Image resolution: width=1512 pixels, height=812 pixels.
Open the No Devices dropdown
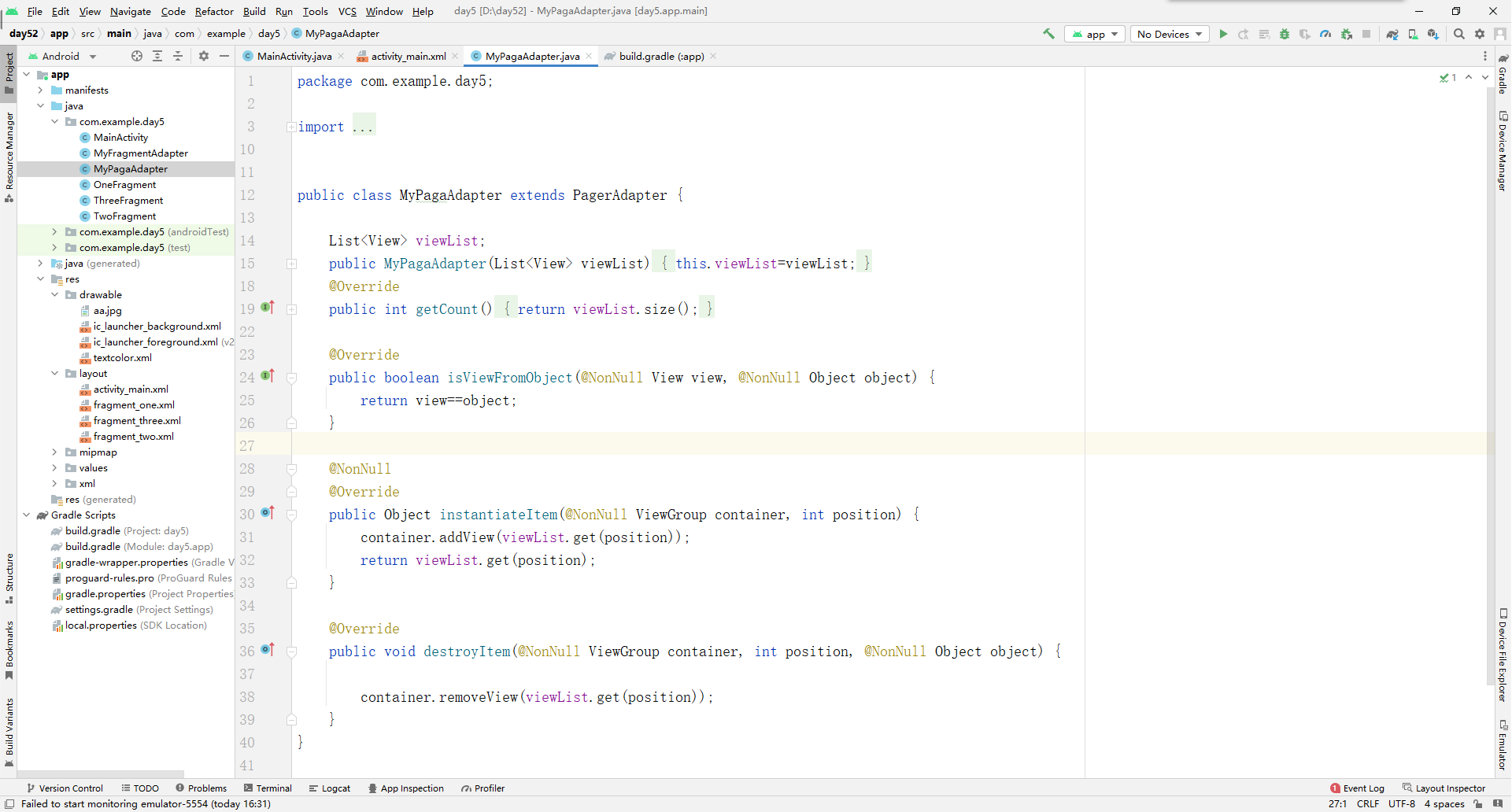(1170, 34)
